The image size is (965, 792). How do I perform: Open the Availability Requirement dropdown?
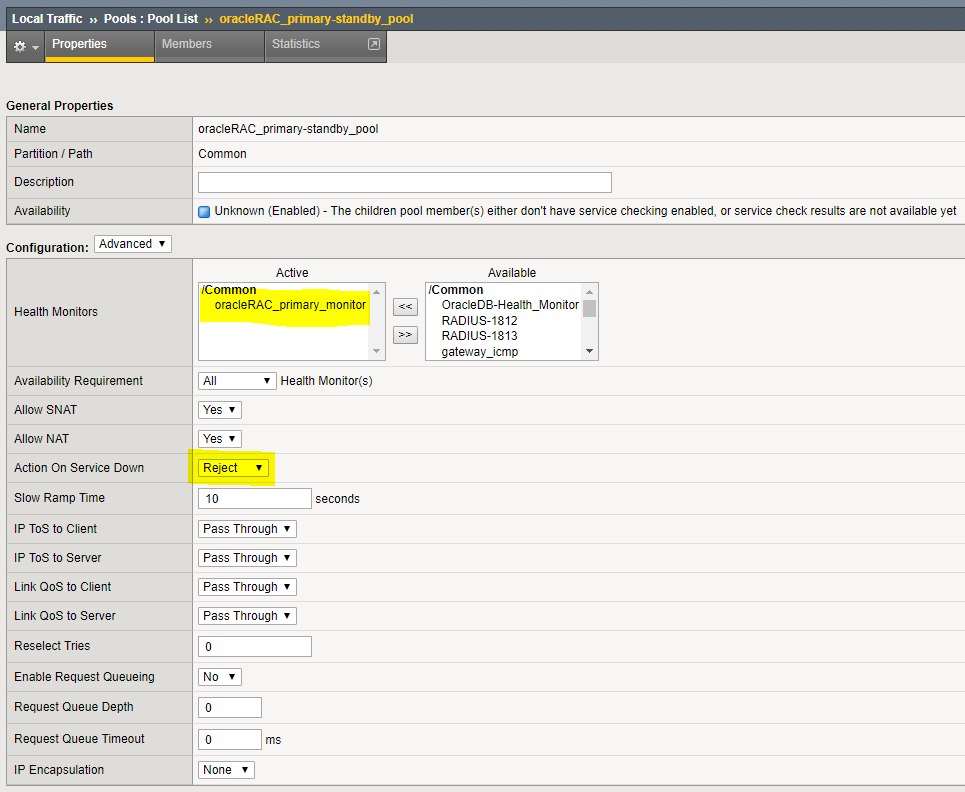pos(237,381)
